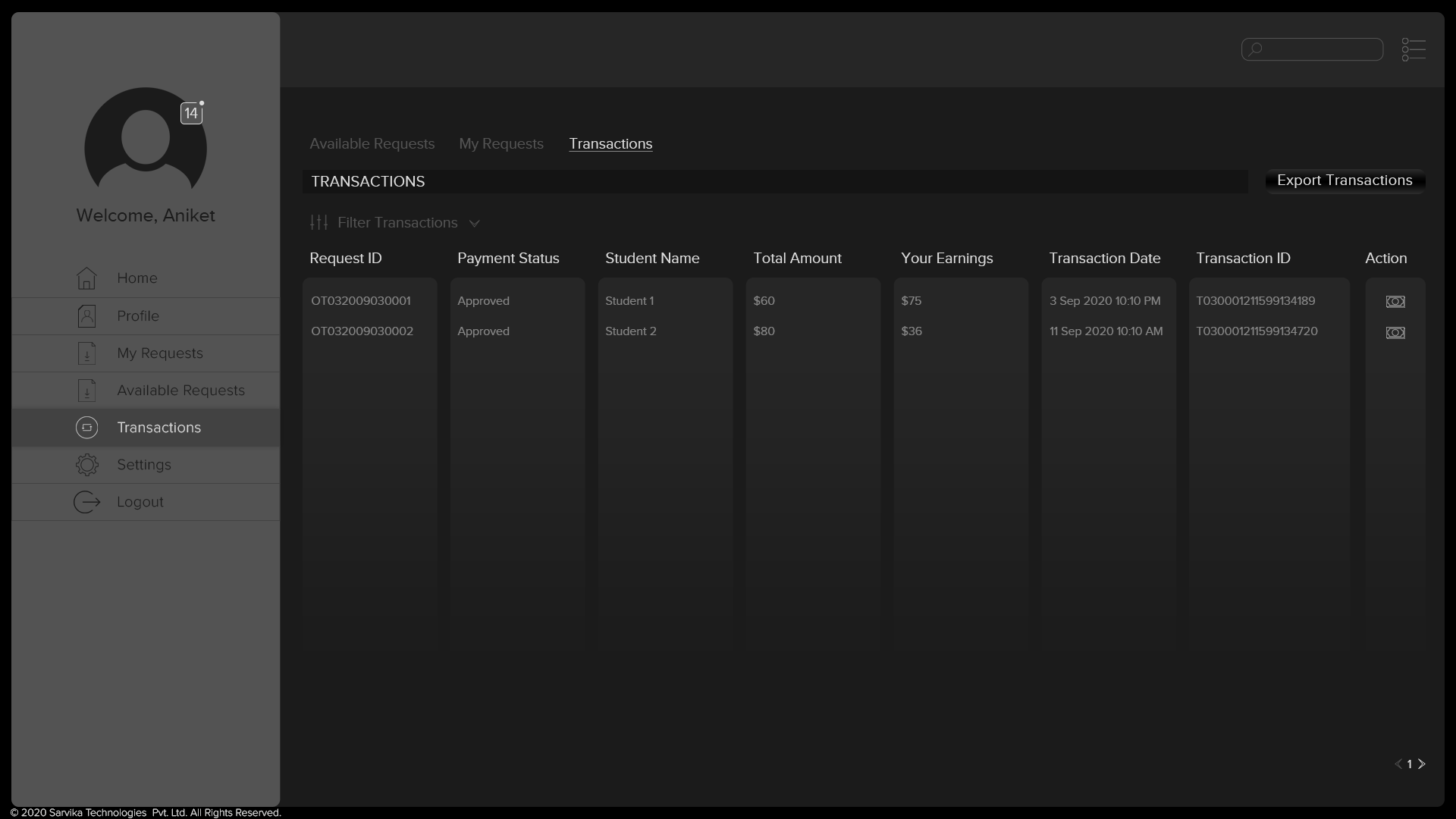Viewport: 1456px width, 819px height.
Task: Select request ID OT032009030001
Action: tap(361, 301)
